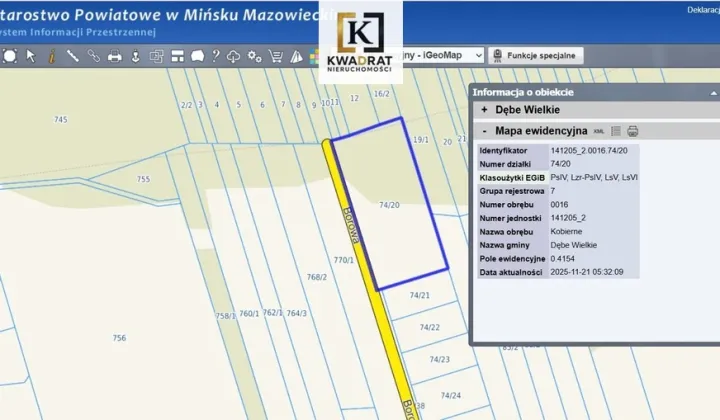
Task: Select the zoom-to-full-extent tool icon
Action: tap(10, 56)
